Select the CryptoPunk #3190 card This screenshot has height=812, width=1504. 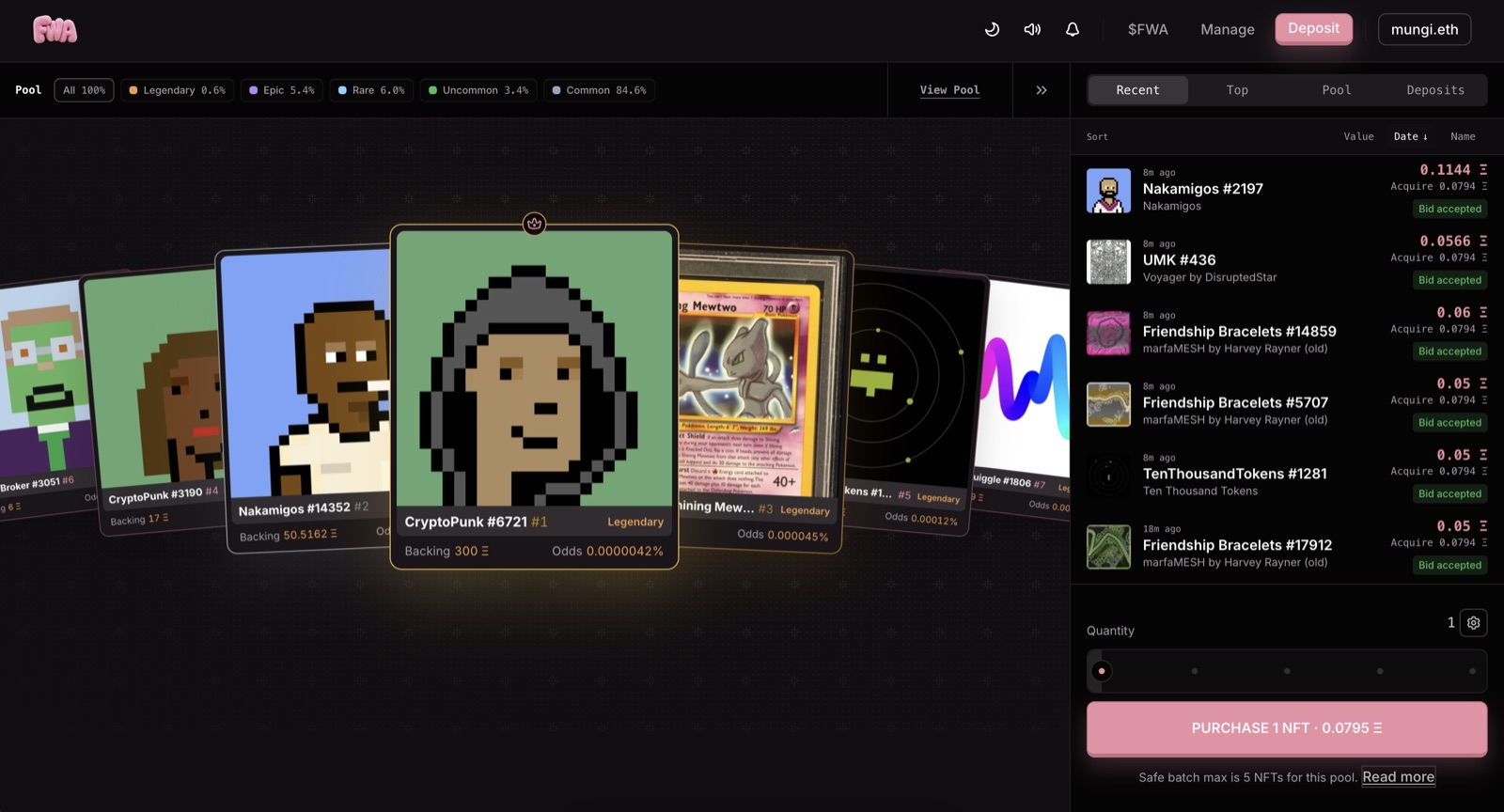click(x=150, y=402)
